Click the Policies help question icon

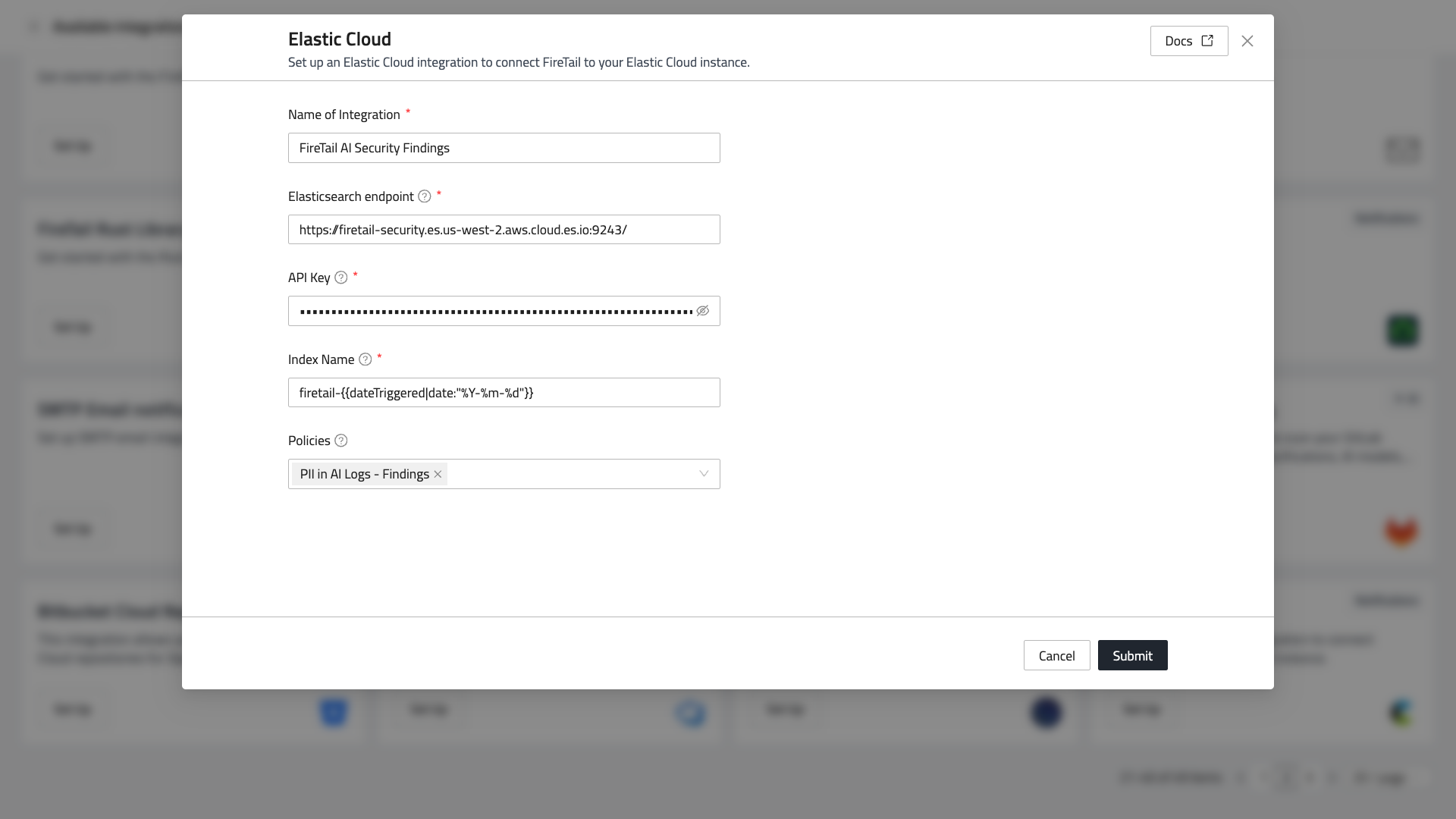[341, 441]
